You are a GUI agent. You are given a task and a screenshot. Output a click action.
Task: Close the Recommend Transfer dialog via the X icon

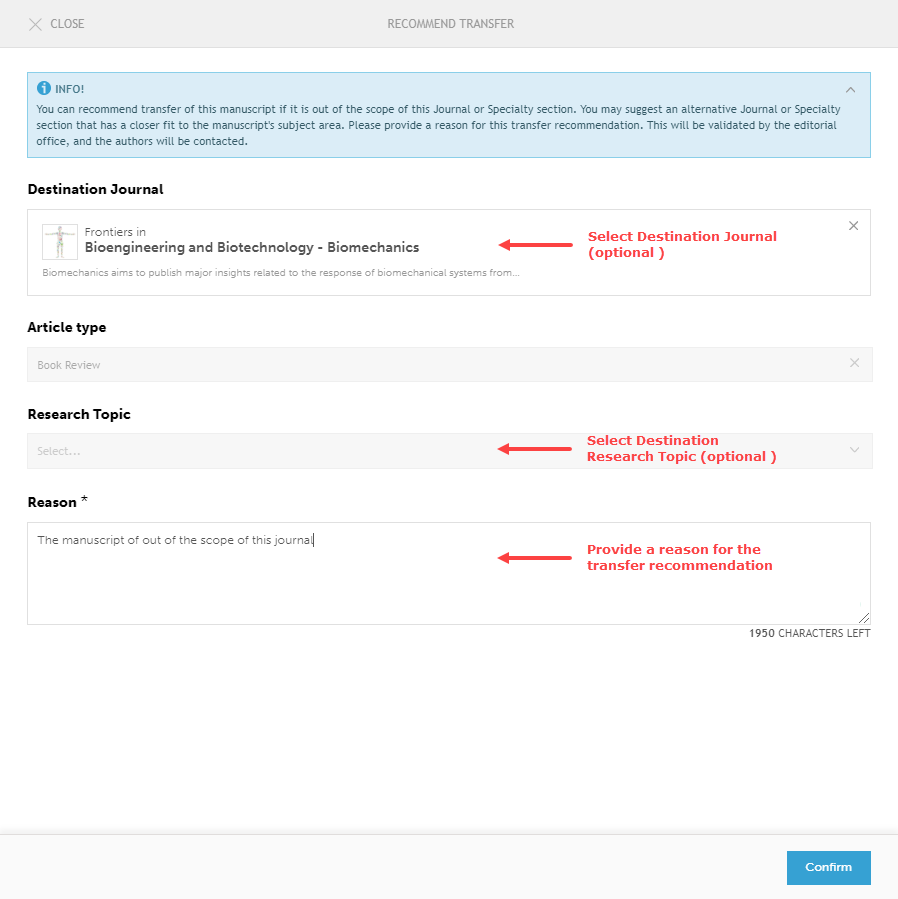coord(36,24)
